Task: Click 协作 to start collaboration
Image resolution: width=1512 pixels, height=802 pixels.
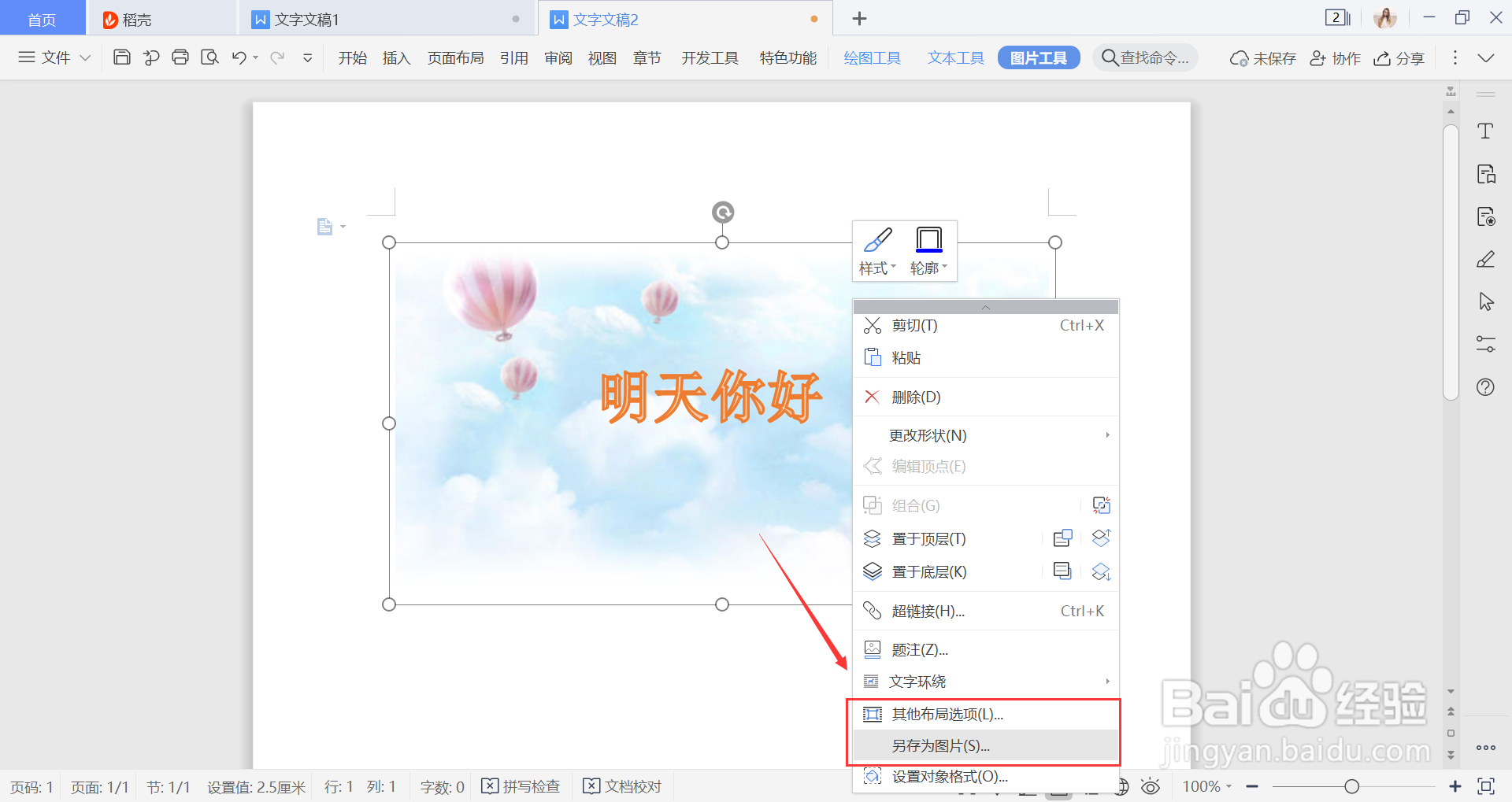Action: coord(1334,57)
